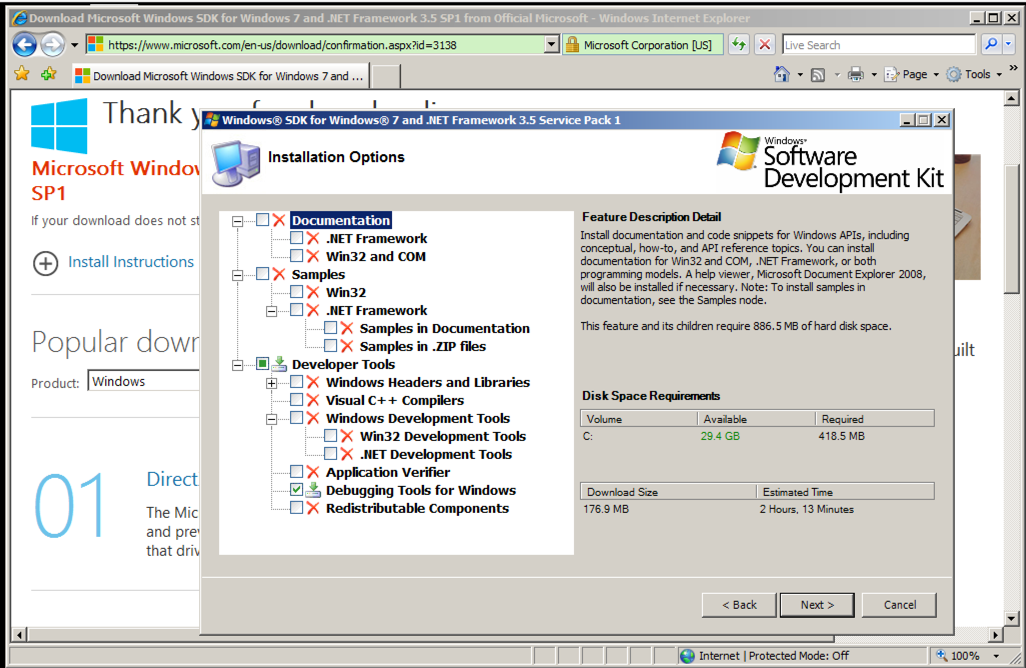Enable the Documentation checkbox
Screen dimensions: 1026x668
pyautogui.click(x=262, y=220)
